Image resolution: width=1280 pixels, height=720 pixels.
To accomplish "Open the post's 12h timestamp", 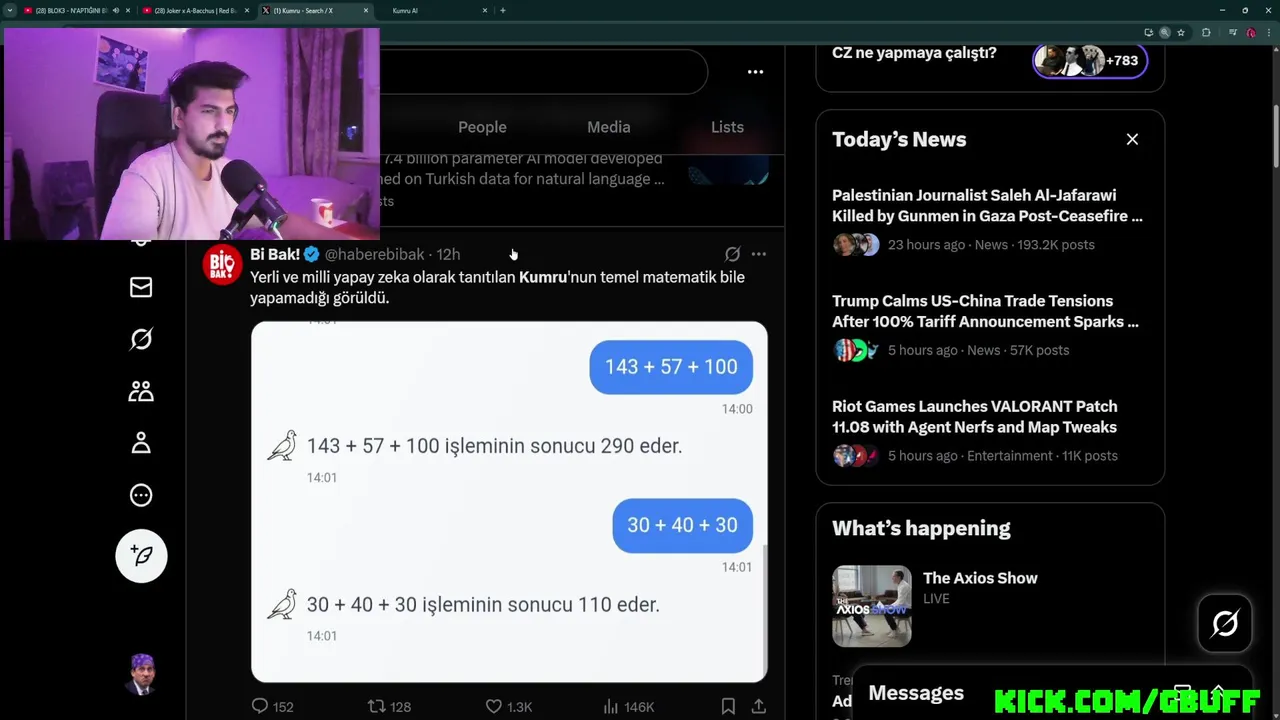I will pyautogui.click(x=448, y=254).
